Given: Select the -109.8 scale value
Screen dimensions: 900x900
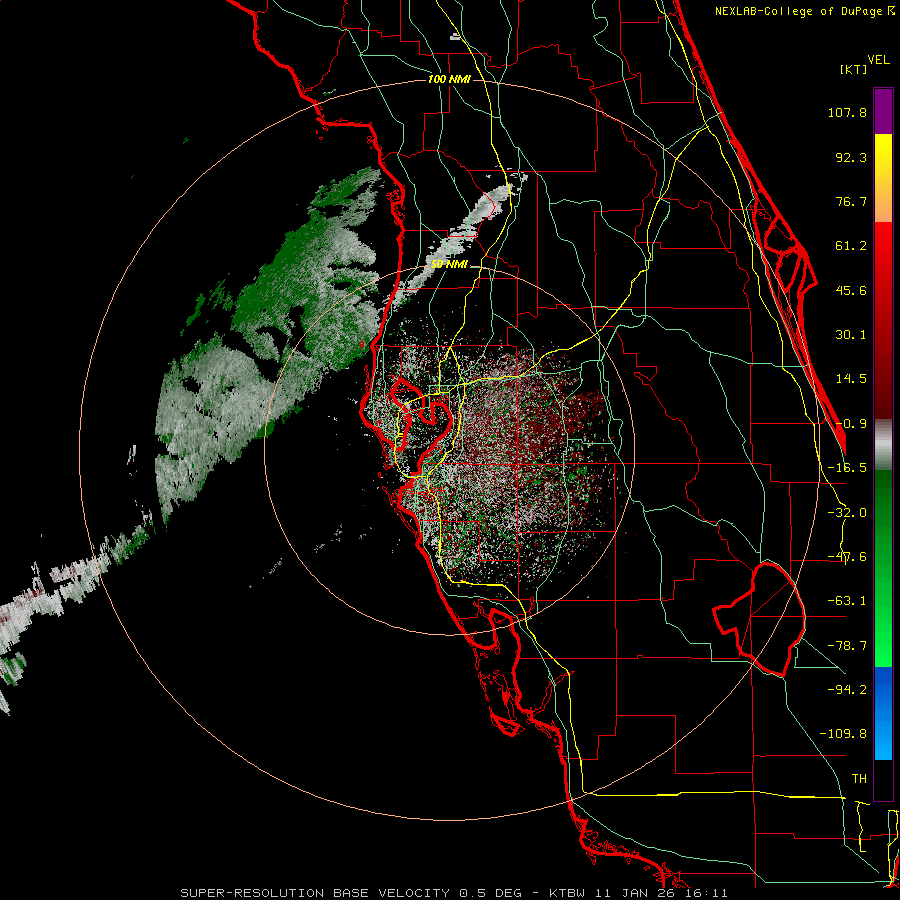Looking at the screenshot, I should point(843,734).
